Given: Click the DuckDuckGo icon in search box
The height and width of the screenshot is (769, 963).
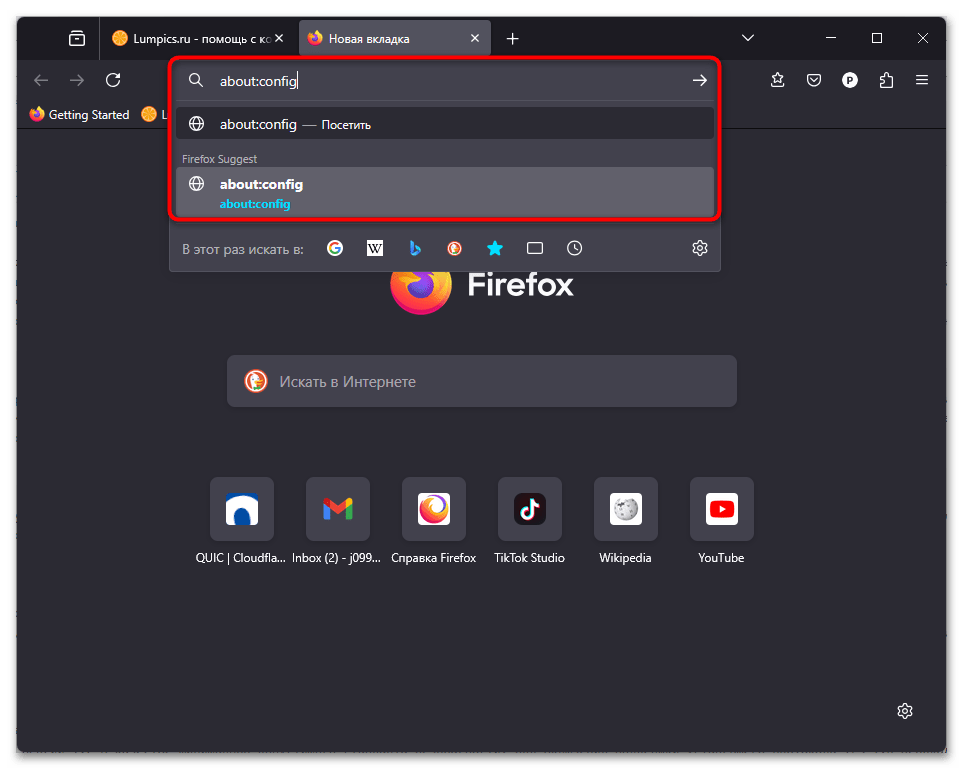Looking at the screenshot, I should point(255,381).
